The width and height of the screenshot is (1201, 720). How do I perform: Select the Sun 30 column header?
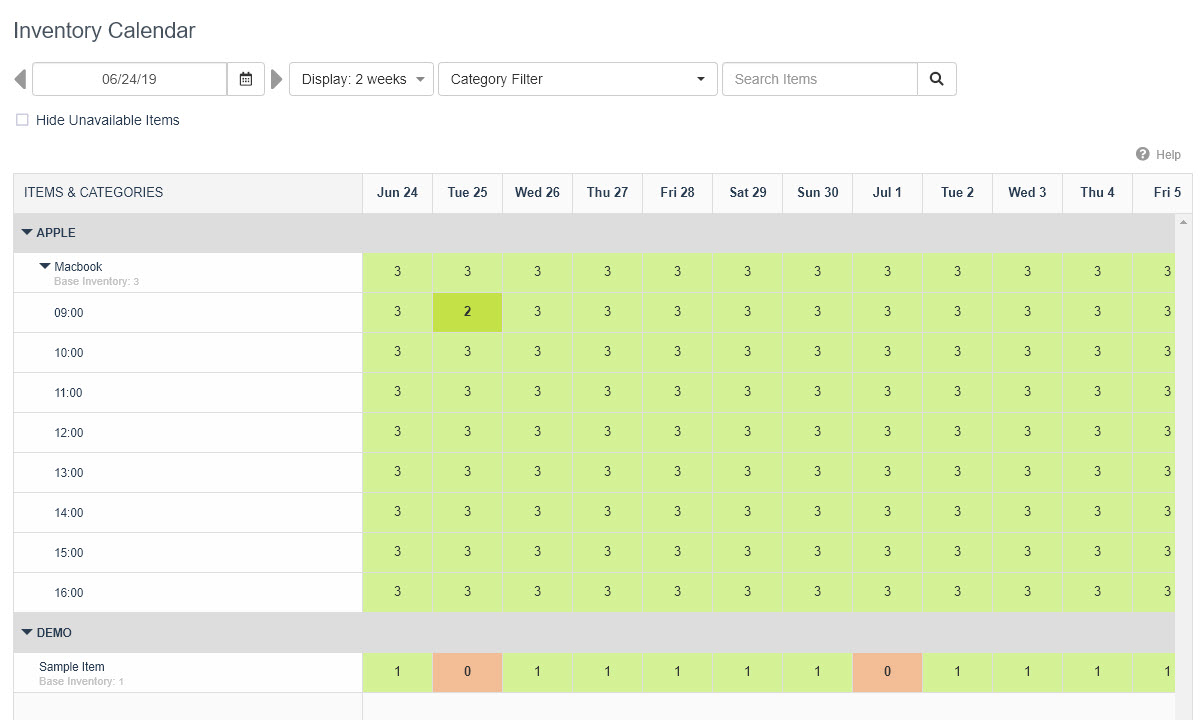click(817, 193)
